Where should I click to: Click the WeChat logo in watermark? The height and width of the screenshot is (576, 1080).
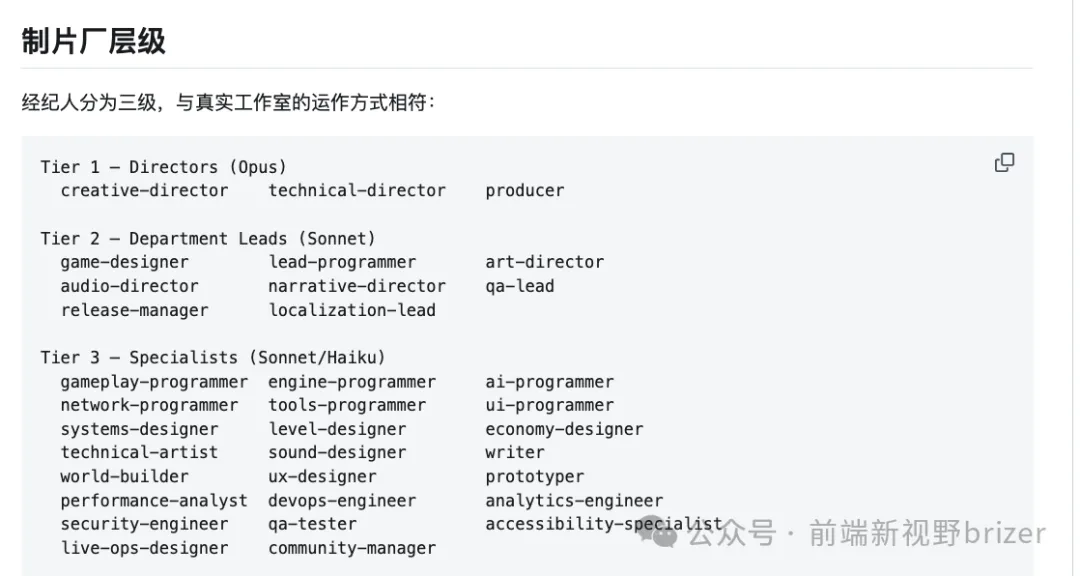pos(658,532)
